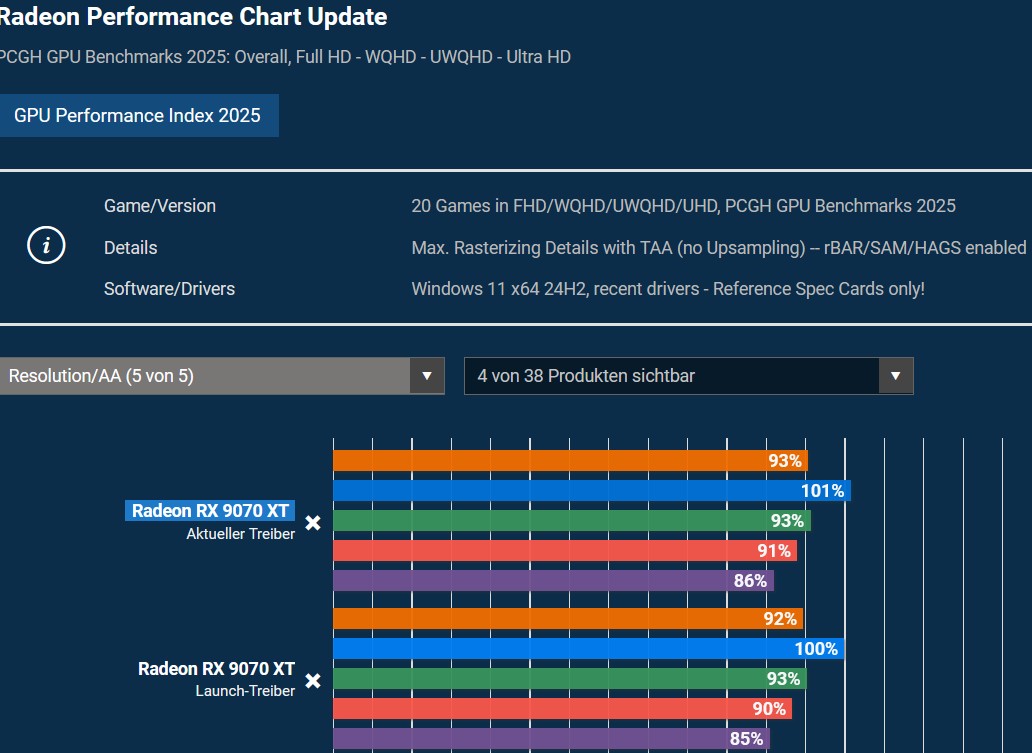The image size is (1032, 753).
Task: Remove Radeon RX 9070 XT Launch-Treiber row
Action: 313,681
